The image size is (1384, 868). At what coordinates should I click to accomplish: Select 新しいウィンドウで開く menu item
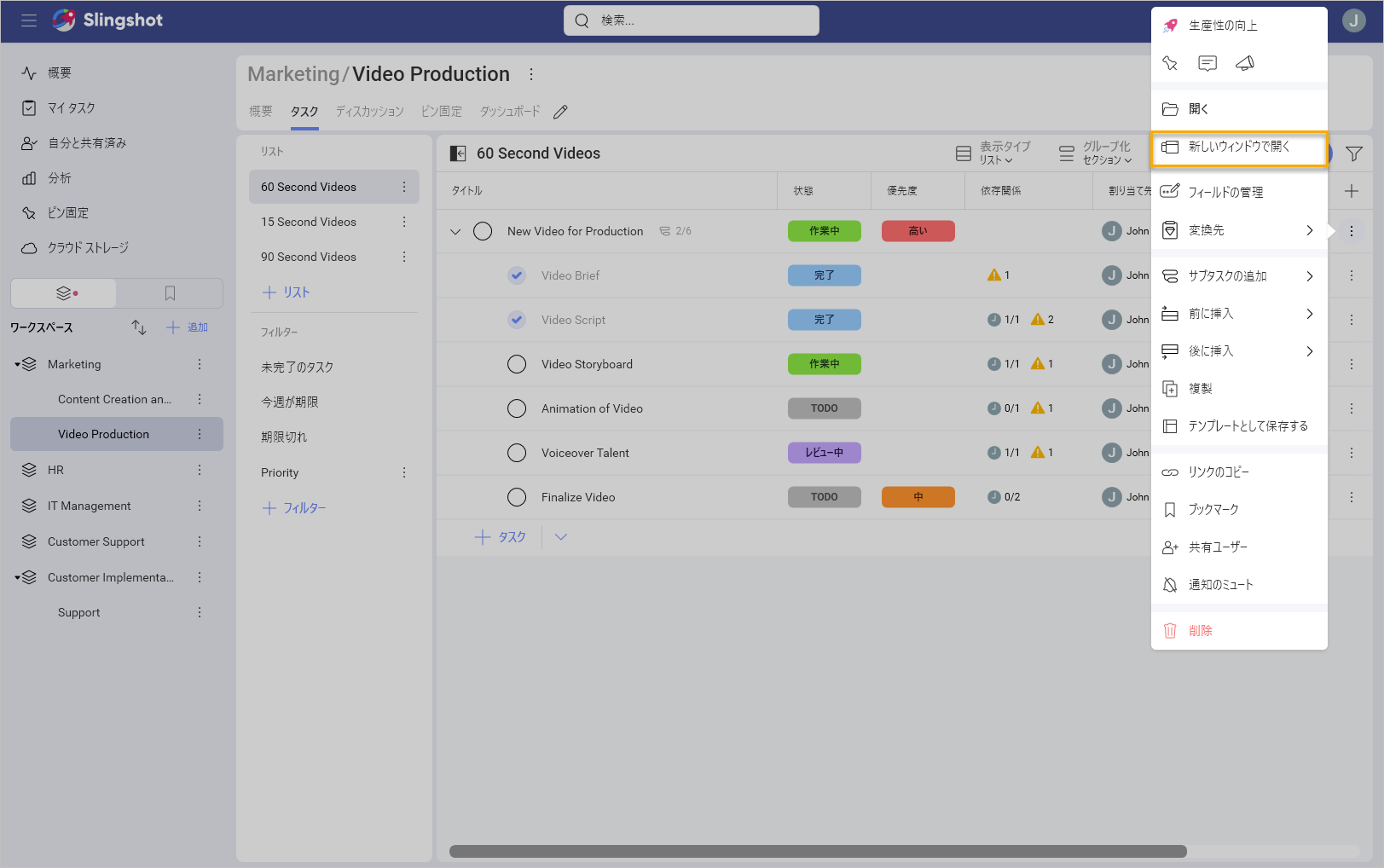pyautogui.click(x=1239, y=148)
